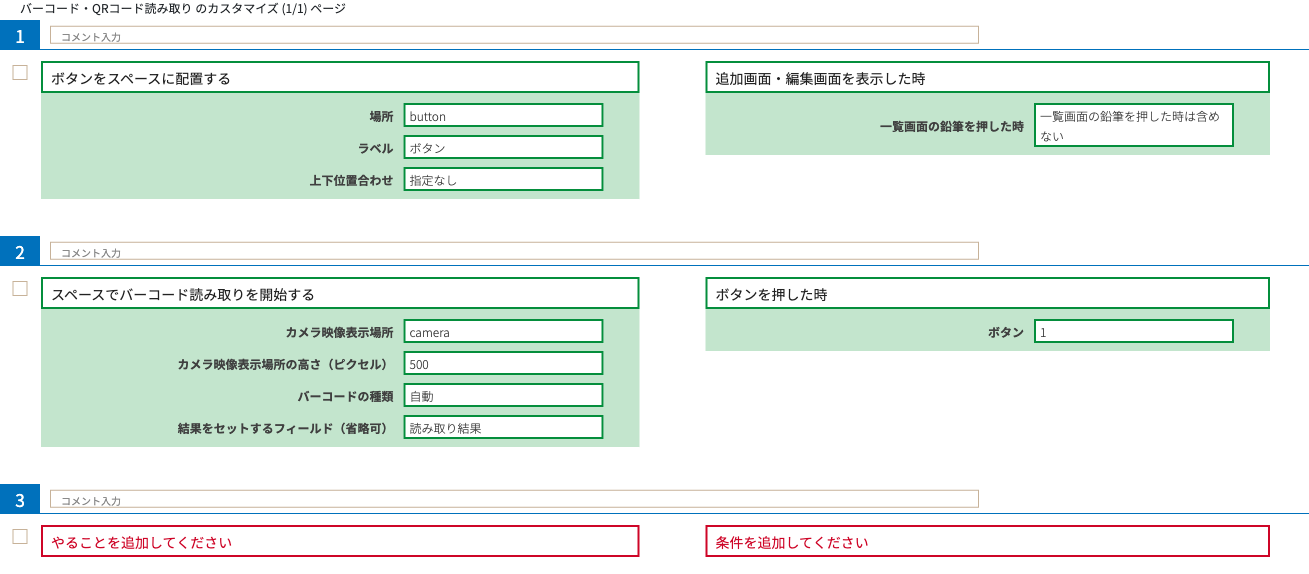The width and height of the screenshot is (1309, 574).
Task: Tick the checkbox for rule 1
Action: 20,73
